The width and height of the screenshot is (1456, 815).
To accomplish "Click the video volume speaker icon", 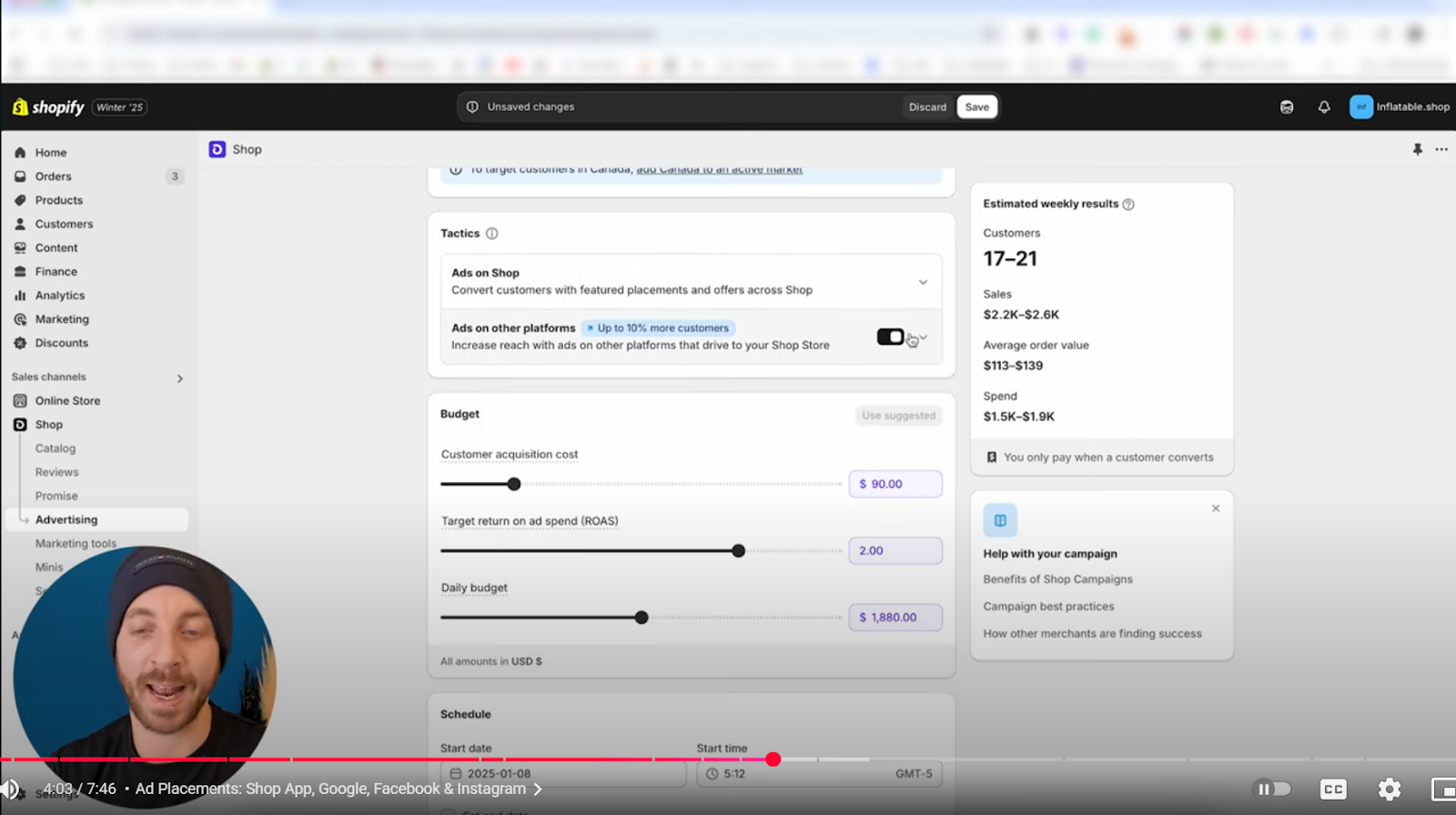I will click(x=10, y=790).
